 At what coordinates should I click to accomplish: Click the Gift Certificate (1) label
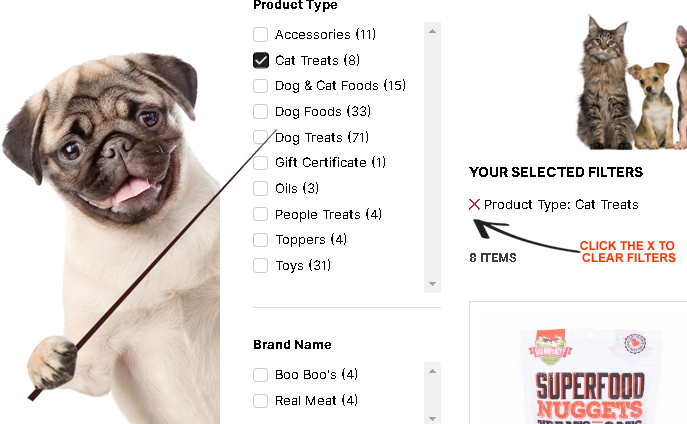330,163
